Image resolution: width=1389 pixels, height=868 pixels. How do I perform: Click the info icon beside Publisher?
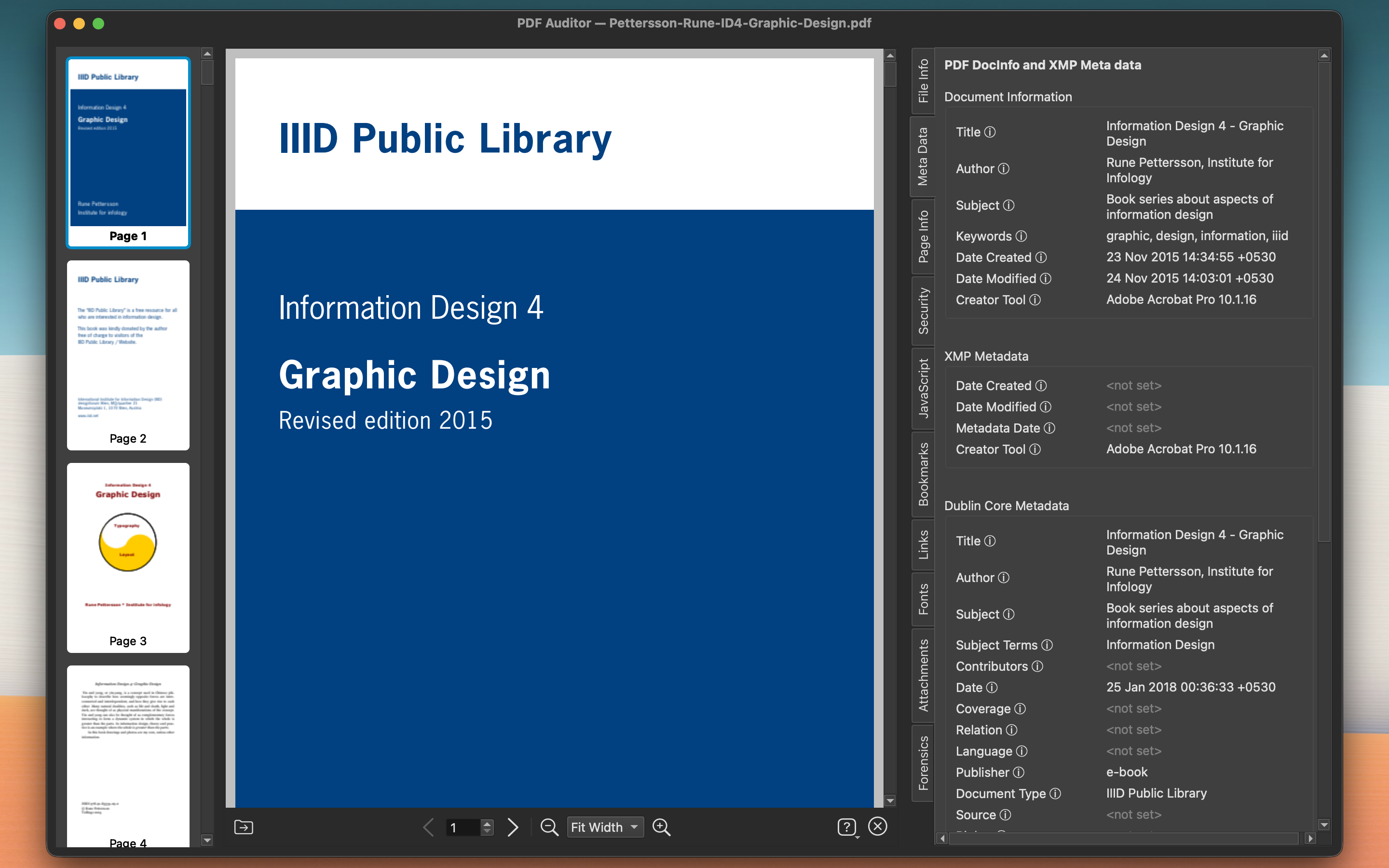click(x=1020, y=772)
